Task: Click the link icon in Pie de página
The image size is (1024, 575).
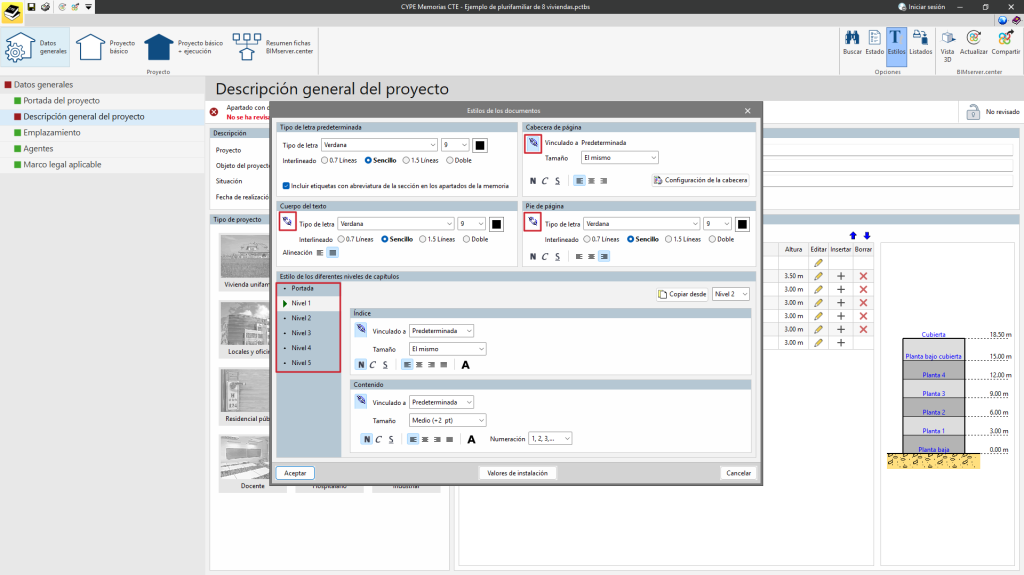Action: pos(533,222)
